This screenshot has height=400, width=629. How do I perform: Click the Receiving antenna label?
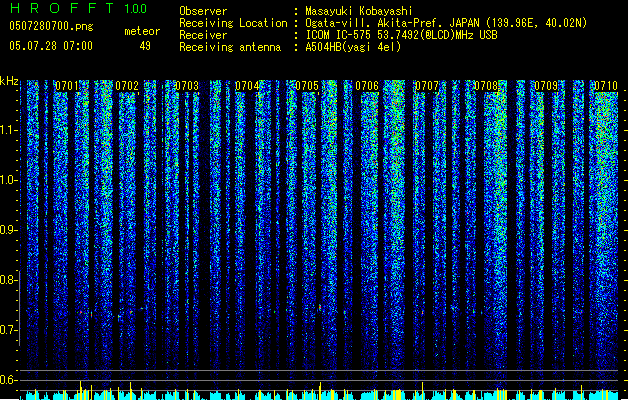pos(230,47)
